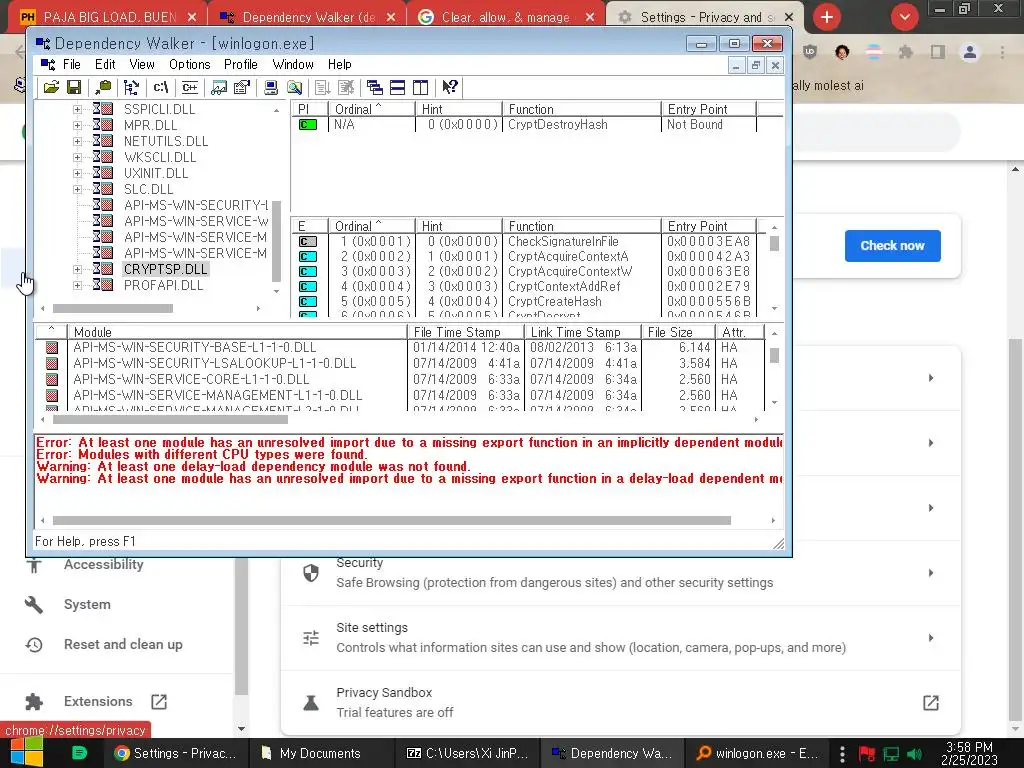Click the Check now button

tap(892, 246)
